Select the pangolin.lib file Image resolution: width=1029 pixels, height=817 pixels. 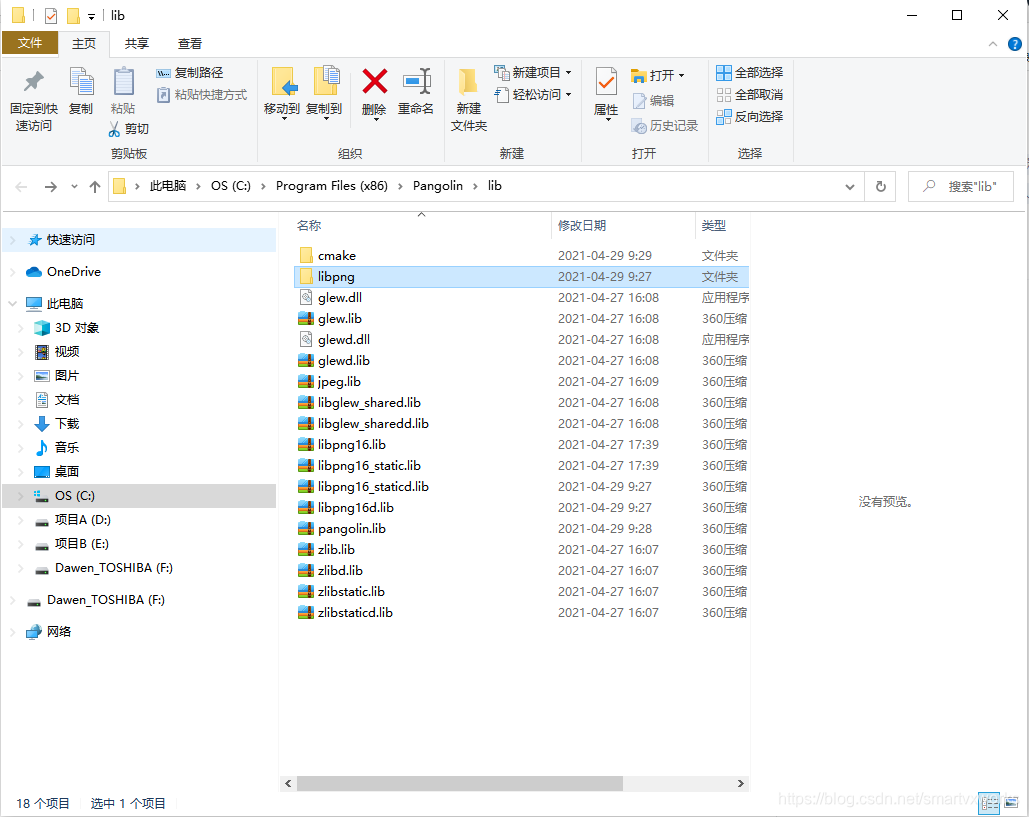tap(522, 528)
